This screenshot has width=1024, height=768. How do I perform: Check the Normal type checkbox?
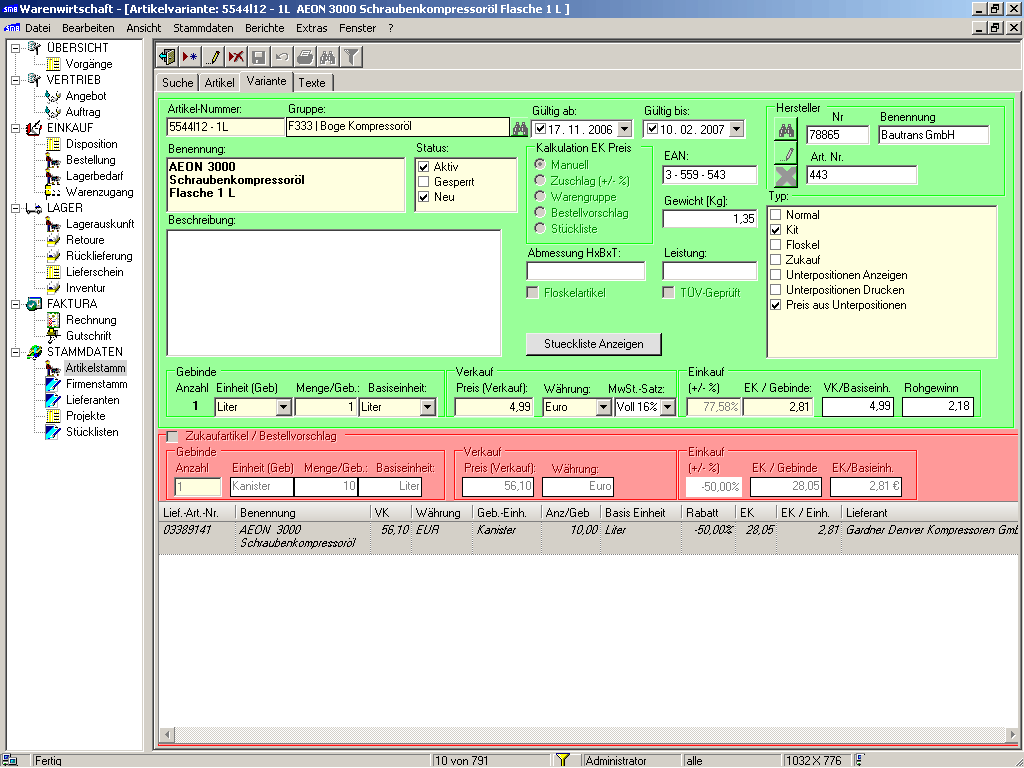(x=775, y=215)
